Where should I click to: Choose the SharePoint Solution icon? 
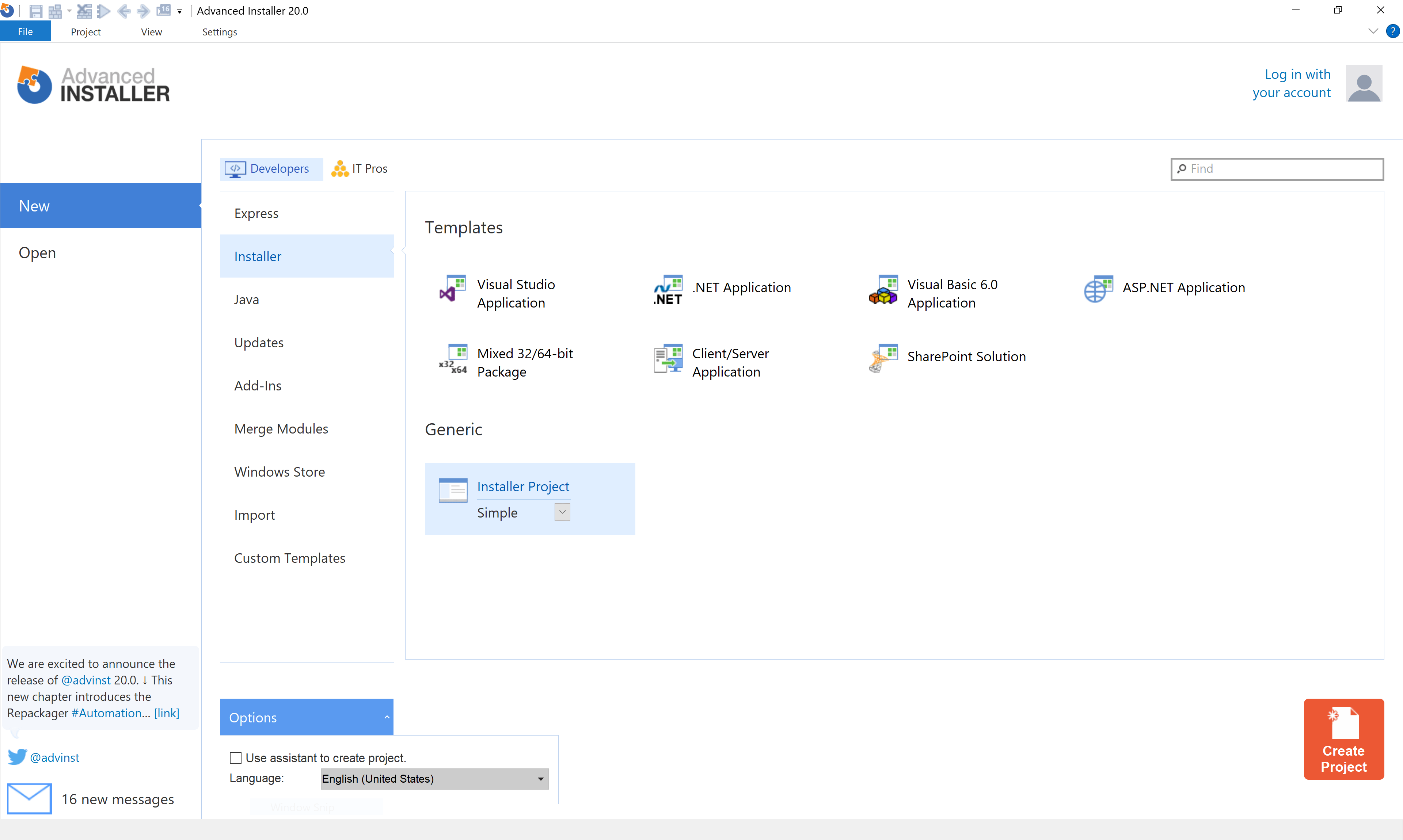click(x=883, y=358)
